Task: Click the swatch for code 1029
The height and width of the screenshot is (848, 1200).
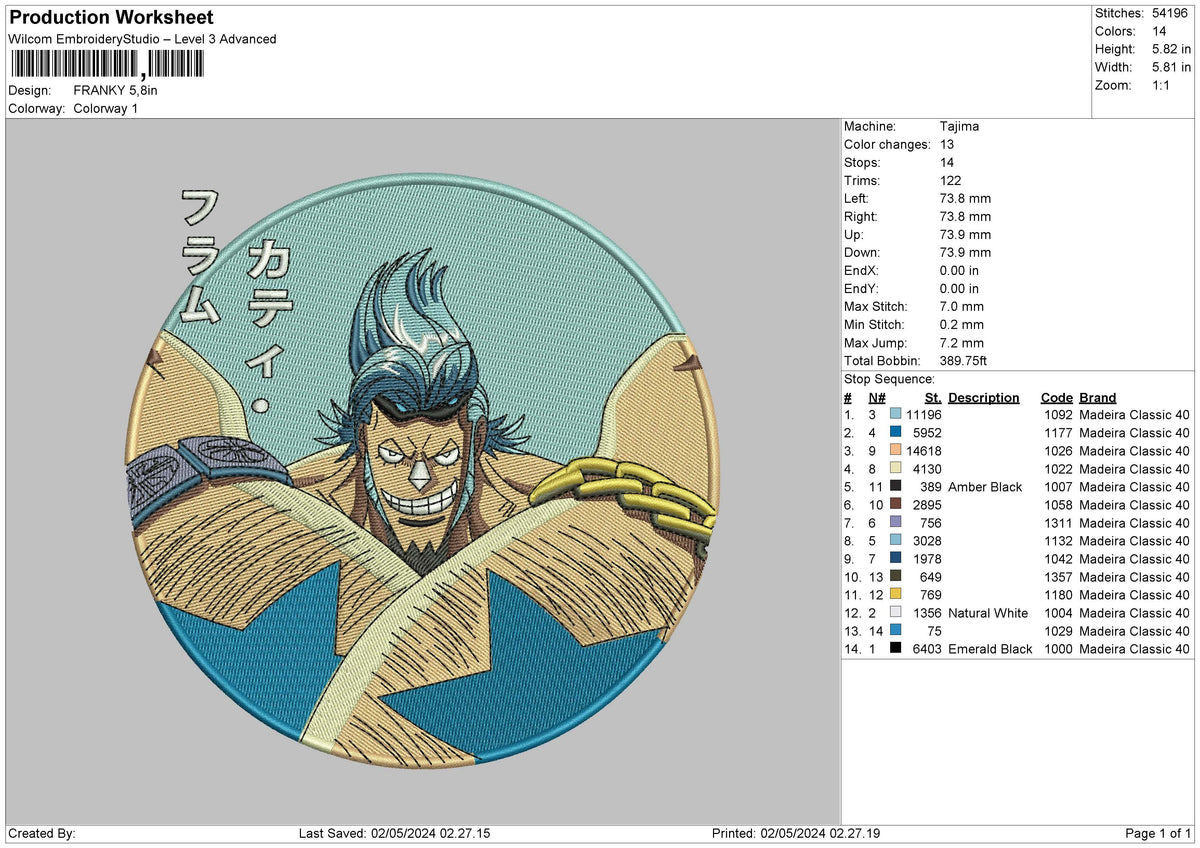Action: click(x=895, y=631)
